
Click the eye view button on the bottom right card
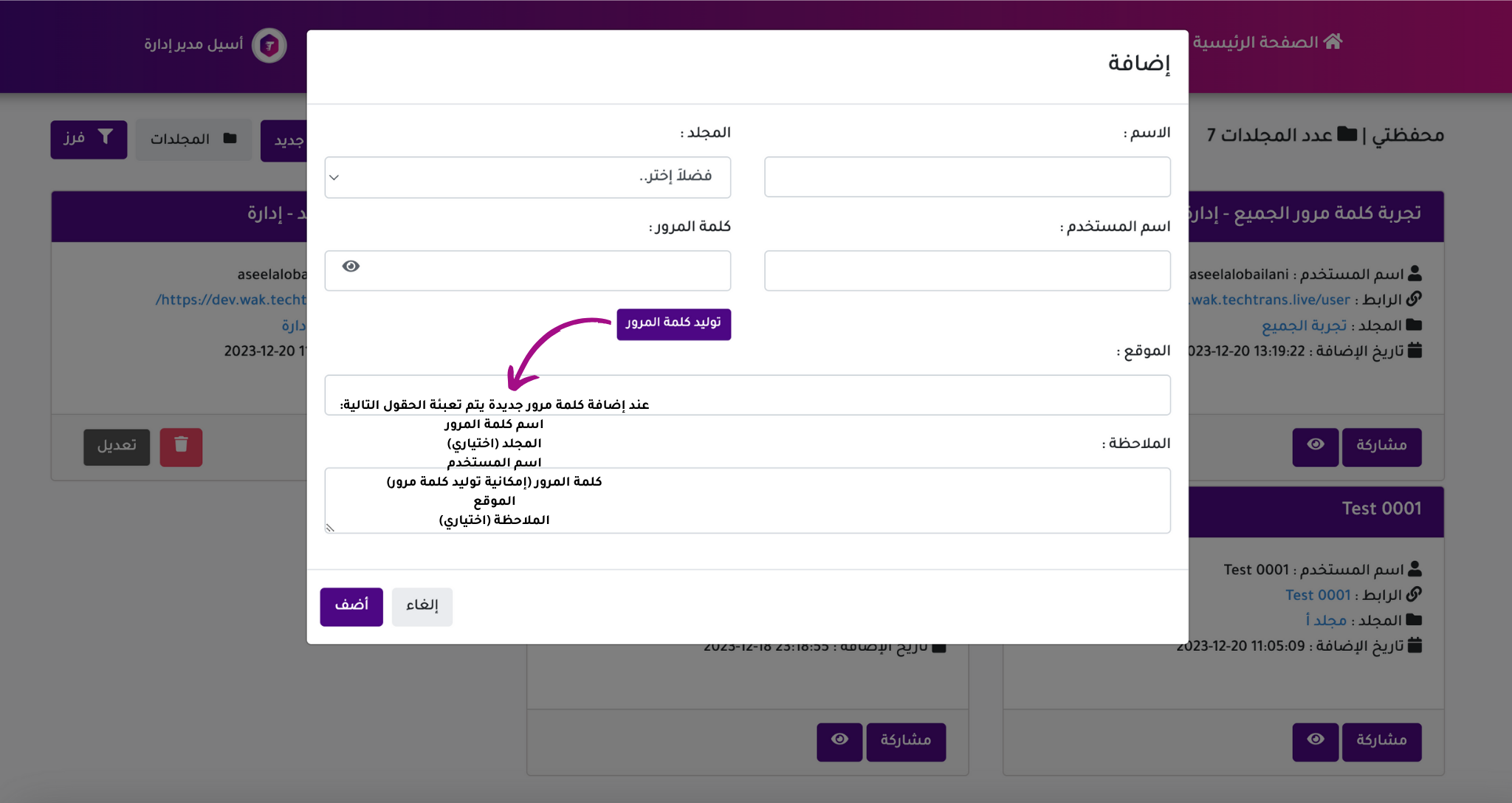click(1315, 741)
